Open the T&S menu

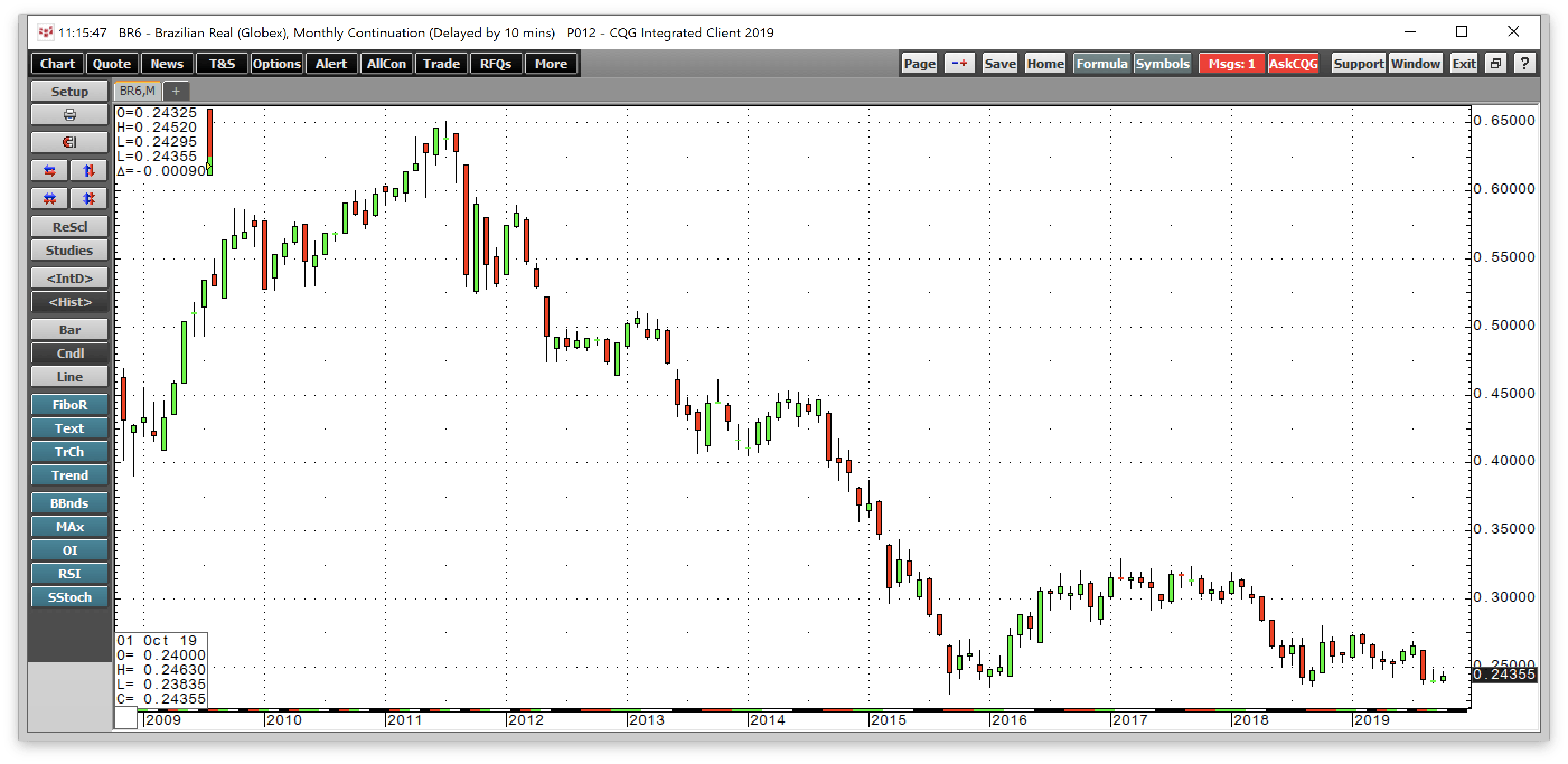(x=222, y=63)
